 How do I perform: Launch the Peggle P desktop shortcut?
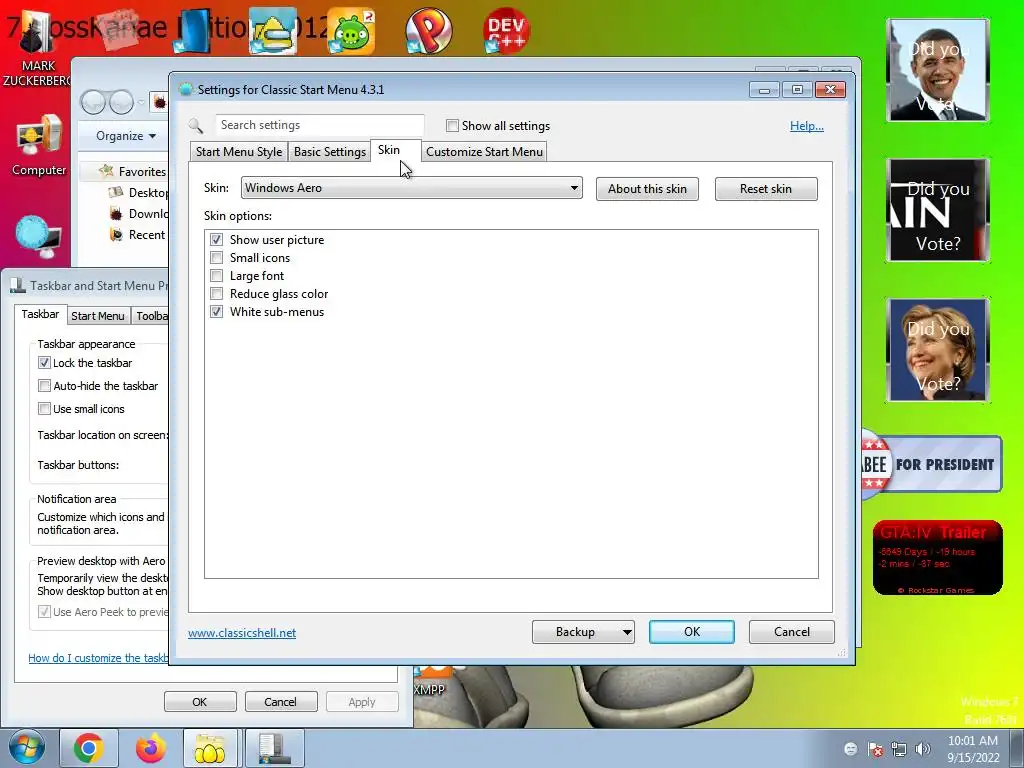pos(428,31)
